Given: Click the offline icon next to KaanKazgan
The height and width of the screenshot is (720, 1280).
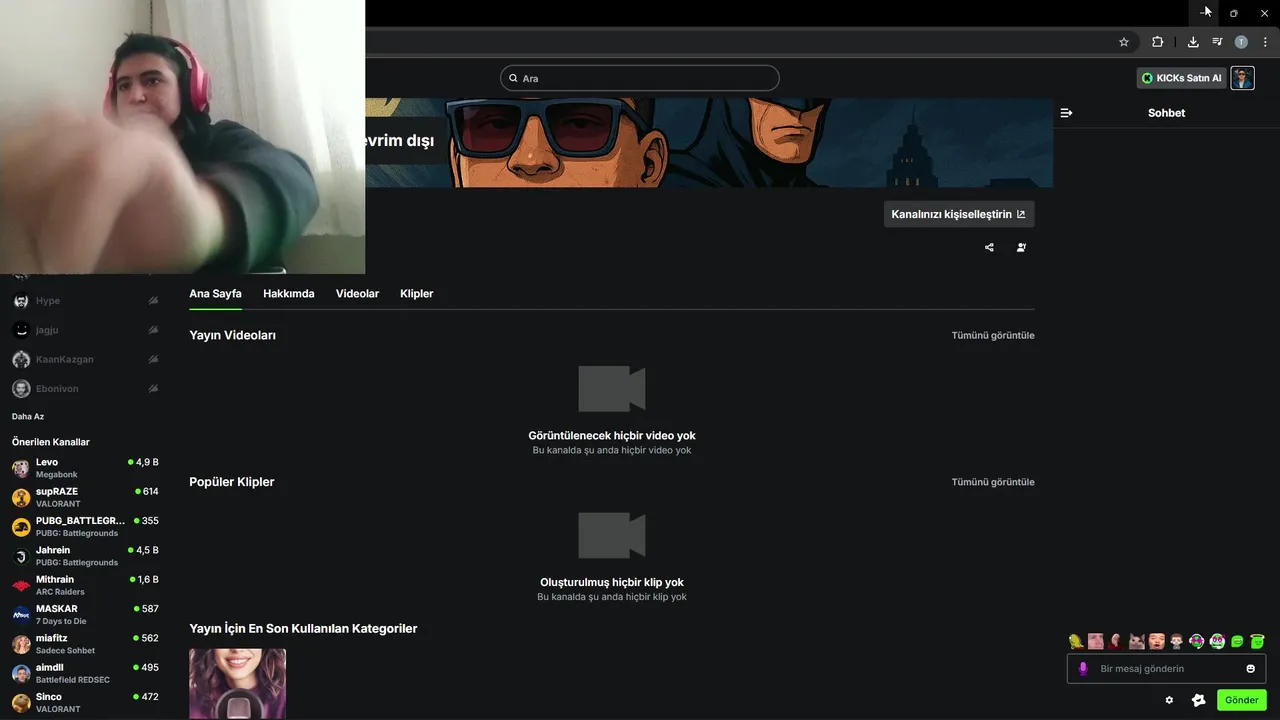Looking at the screenshot, I should pyautogui.click(x=153, y=359).
